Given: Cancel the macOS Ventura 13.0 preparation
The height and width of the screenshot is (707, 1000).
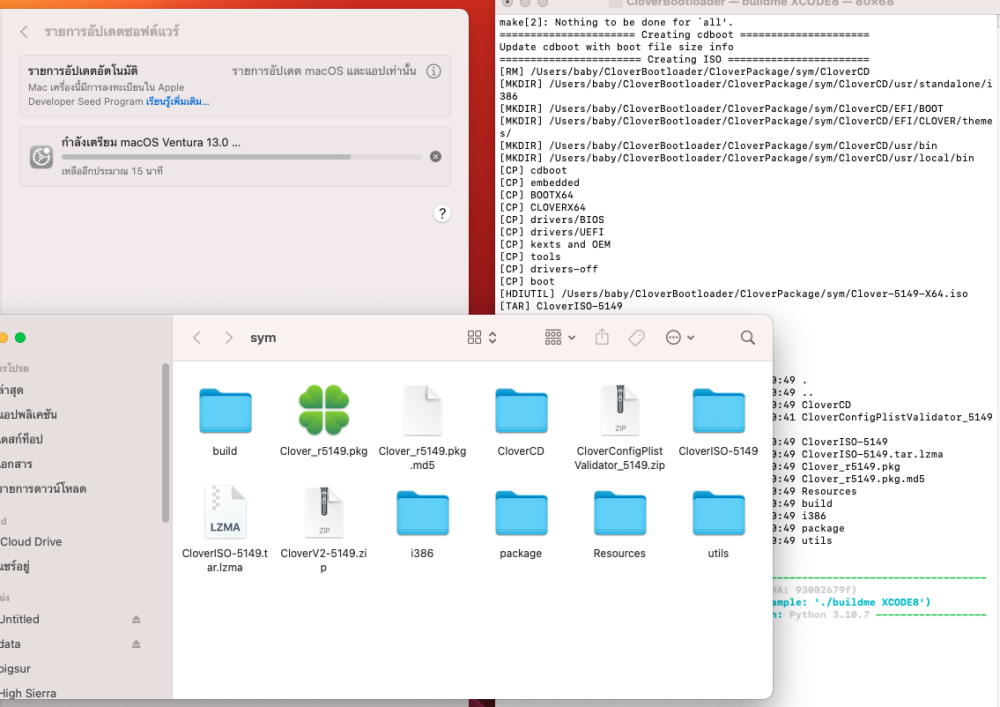Looking at the screenshot, I should coord(436,156).
